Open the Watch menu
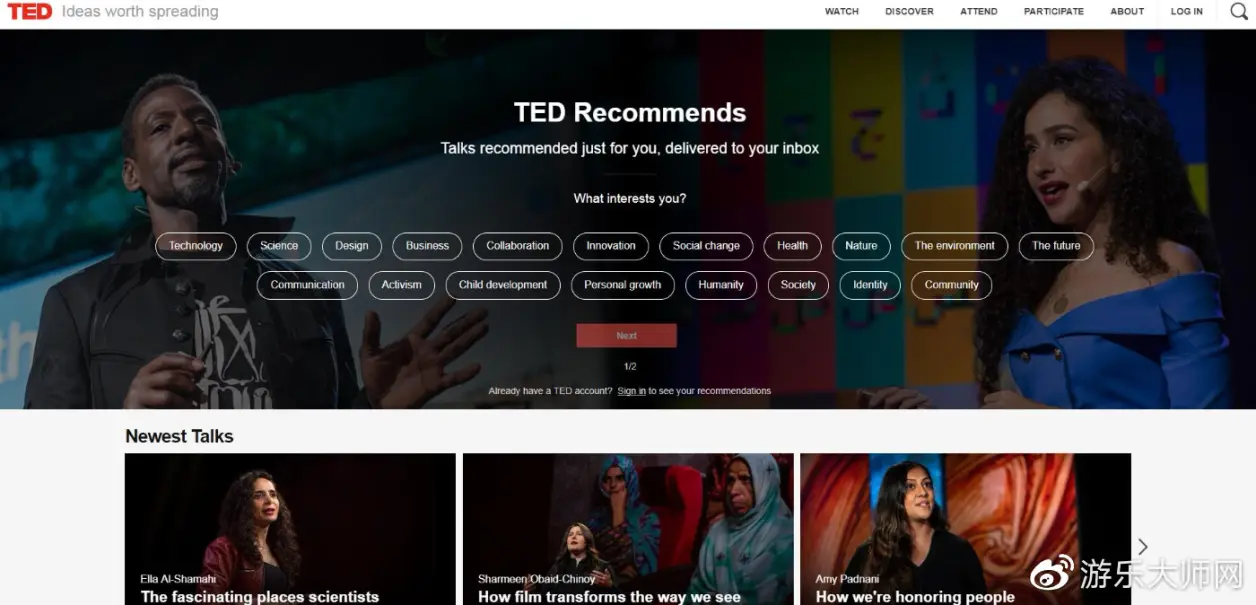The image size is (1256, 605). click(842, 12)
